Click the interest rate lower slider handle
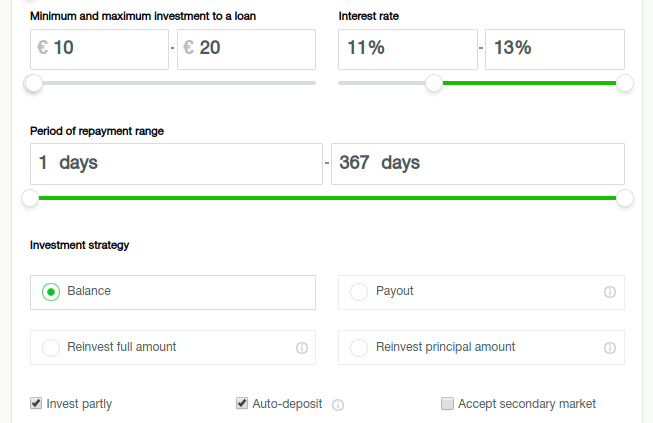The width and height of the screenshot is (653, 423). click(434, 83)
